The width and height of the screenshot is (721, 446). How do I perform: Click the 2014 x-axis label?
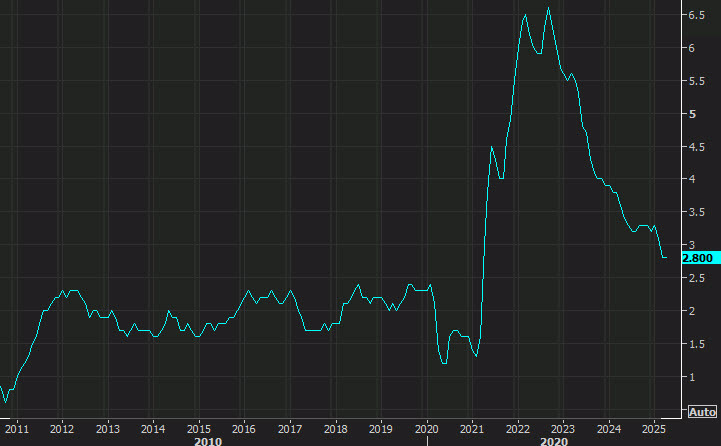[153, 429]
